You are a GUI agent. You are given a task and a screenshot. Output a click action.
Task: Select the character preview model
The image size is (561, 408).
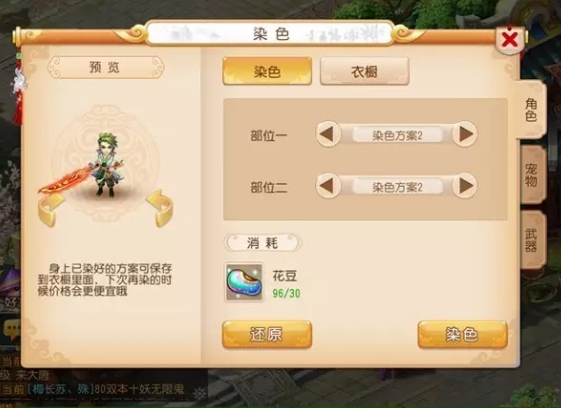[106, 165]
